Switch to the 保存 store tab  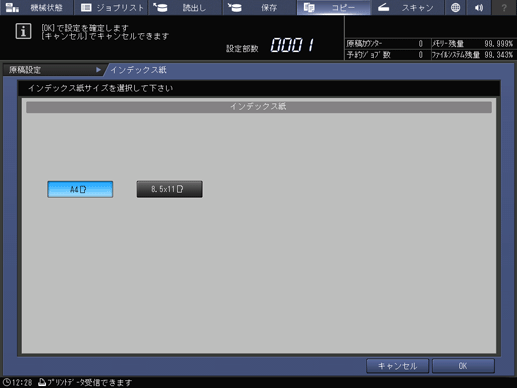pos(260,7)
